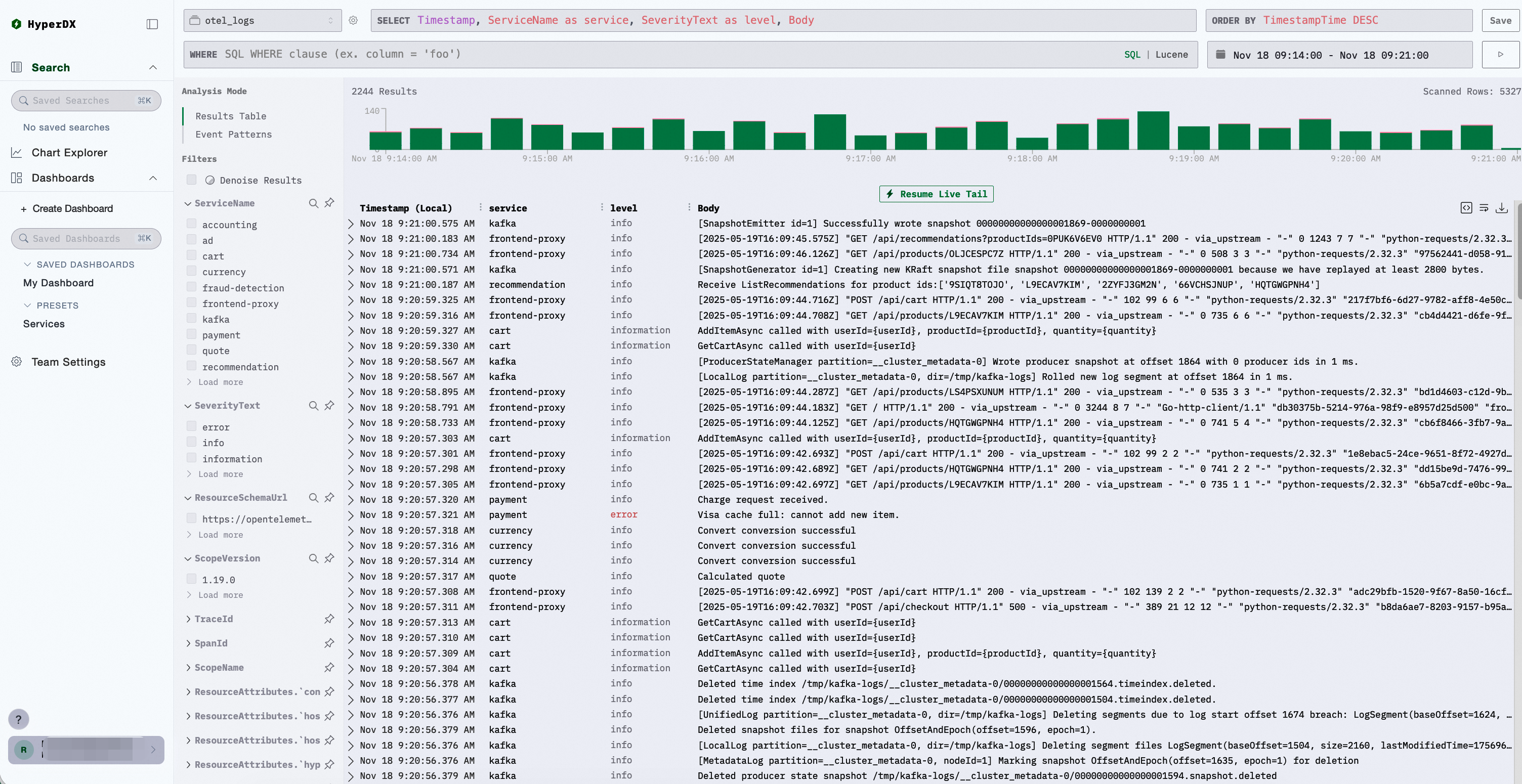Download the results table
Screen dimensions: 1522x784
click(1501, 208)
